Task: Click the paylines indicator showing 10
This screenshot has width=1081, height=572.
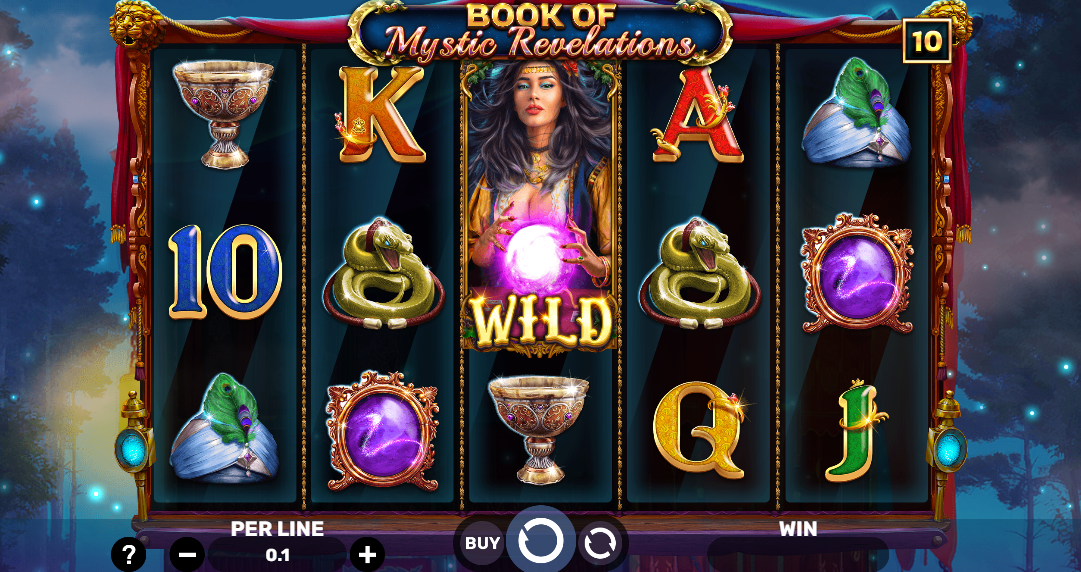Action: [927, 42]
